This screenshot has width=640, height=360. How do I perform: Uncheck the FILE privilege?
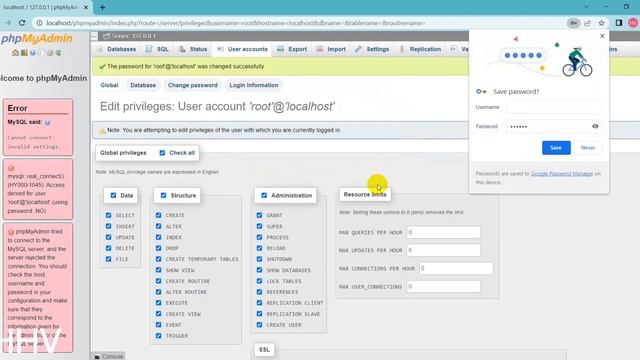(x=108, y=259)
